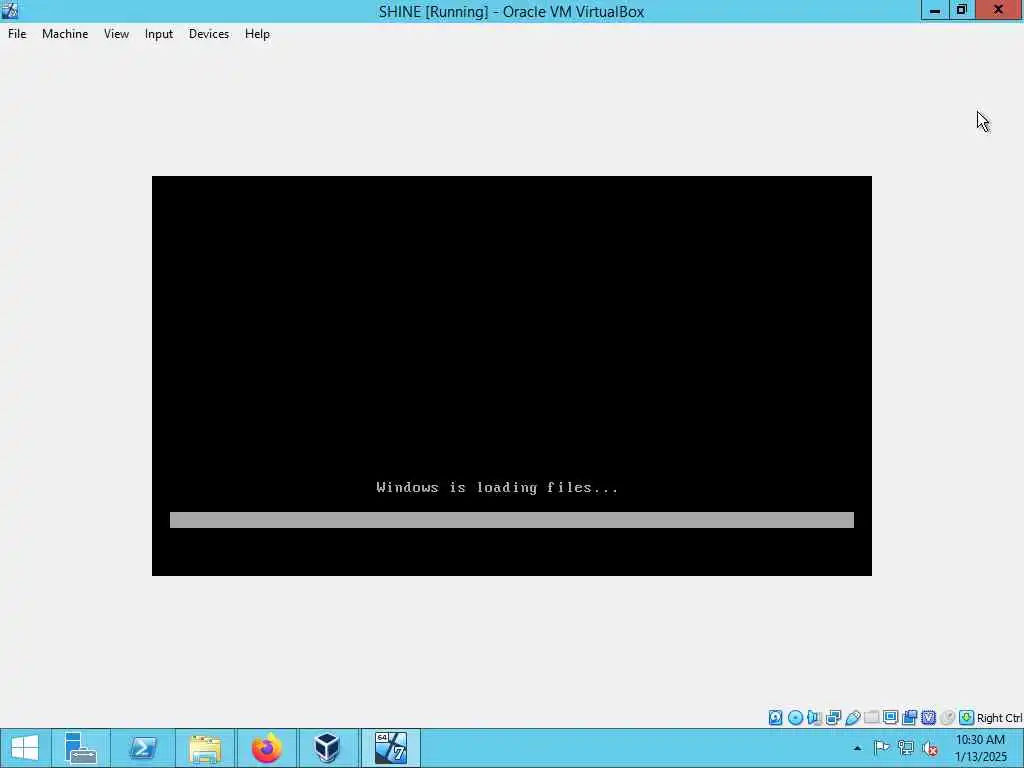The width and height of the screenshot is (1024, 768).
Task: Click the 'Windows is loading files...' text
Action: [x=498, y=487]
